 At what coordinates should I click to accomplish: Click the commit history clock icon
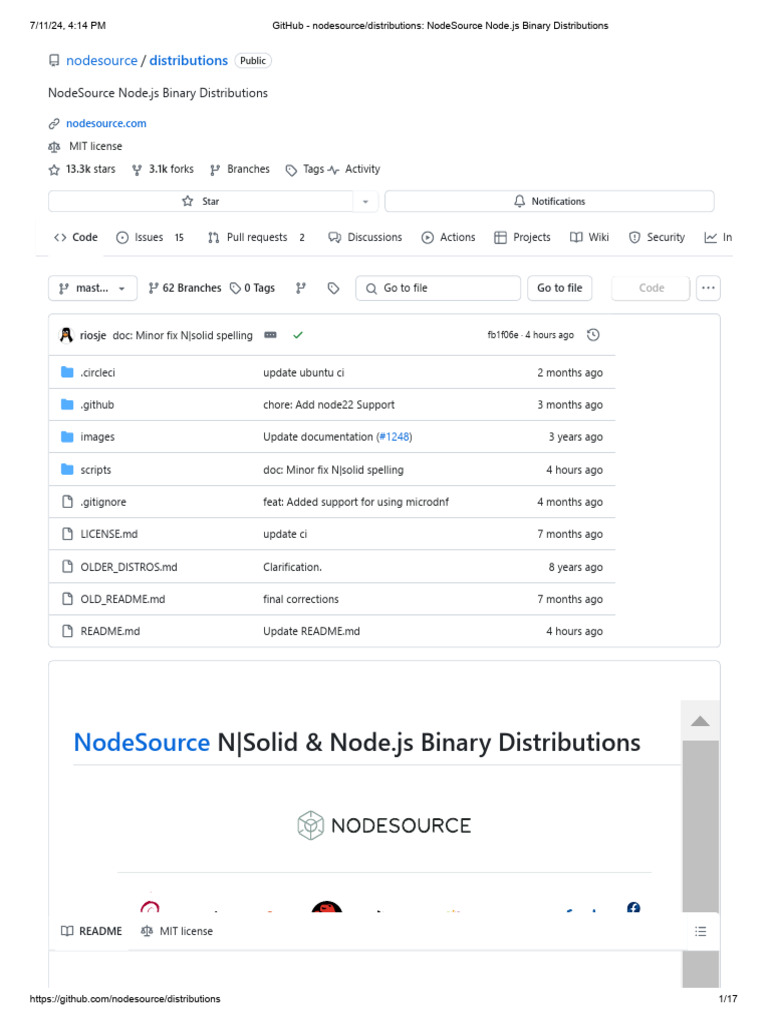[593, 335]
